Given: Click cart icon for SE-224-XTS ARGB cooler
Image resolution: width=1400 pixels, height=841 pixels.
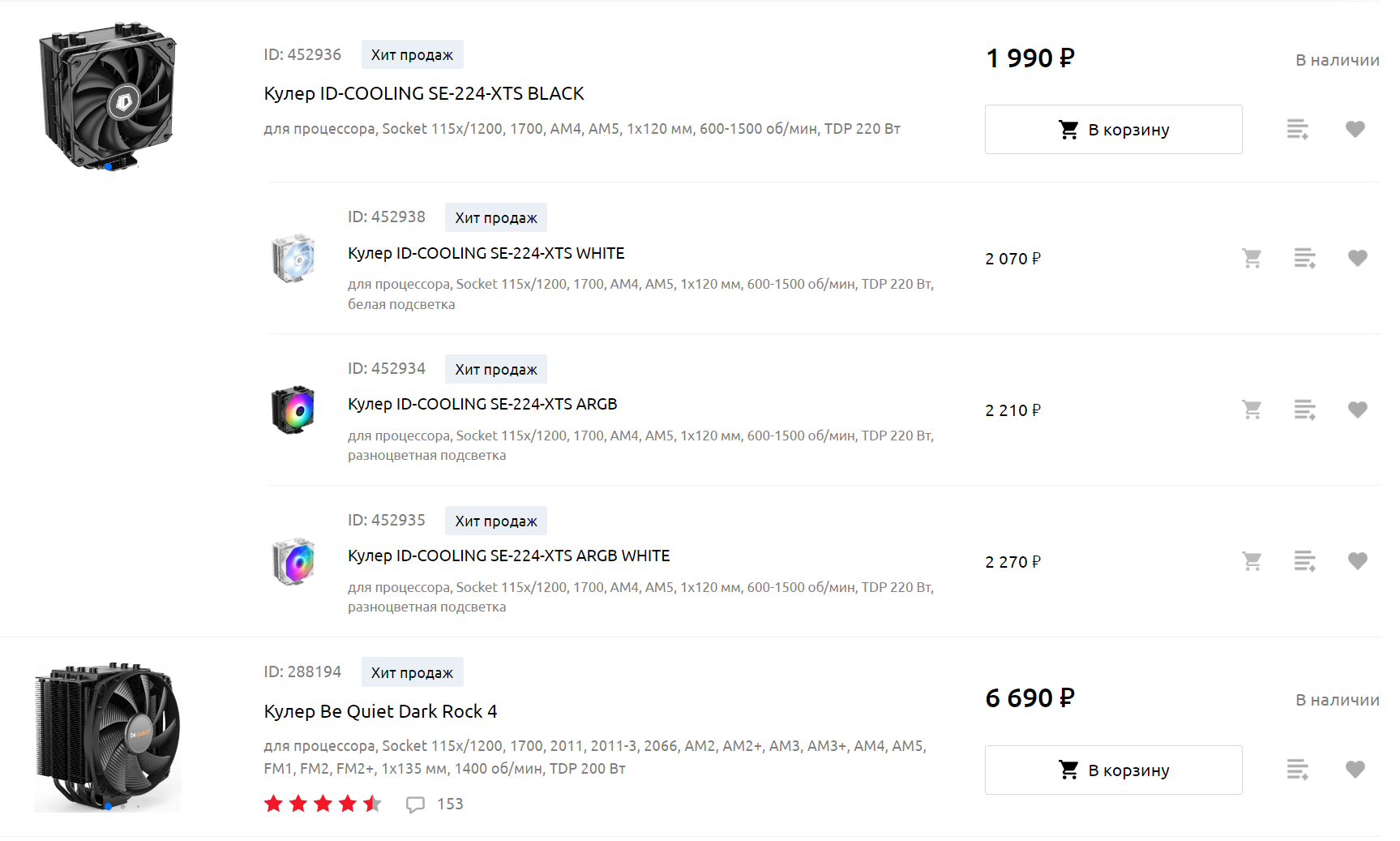Looking at the screenshot, I should pos(1252,410).
